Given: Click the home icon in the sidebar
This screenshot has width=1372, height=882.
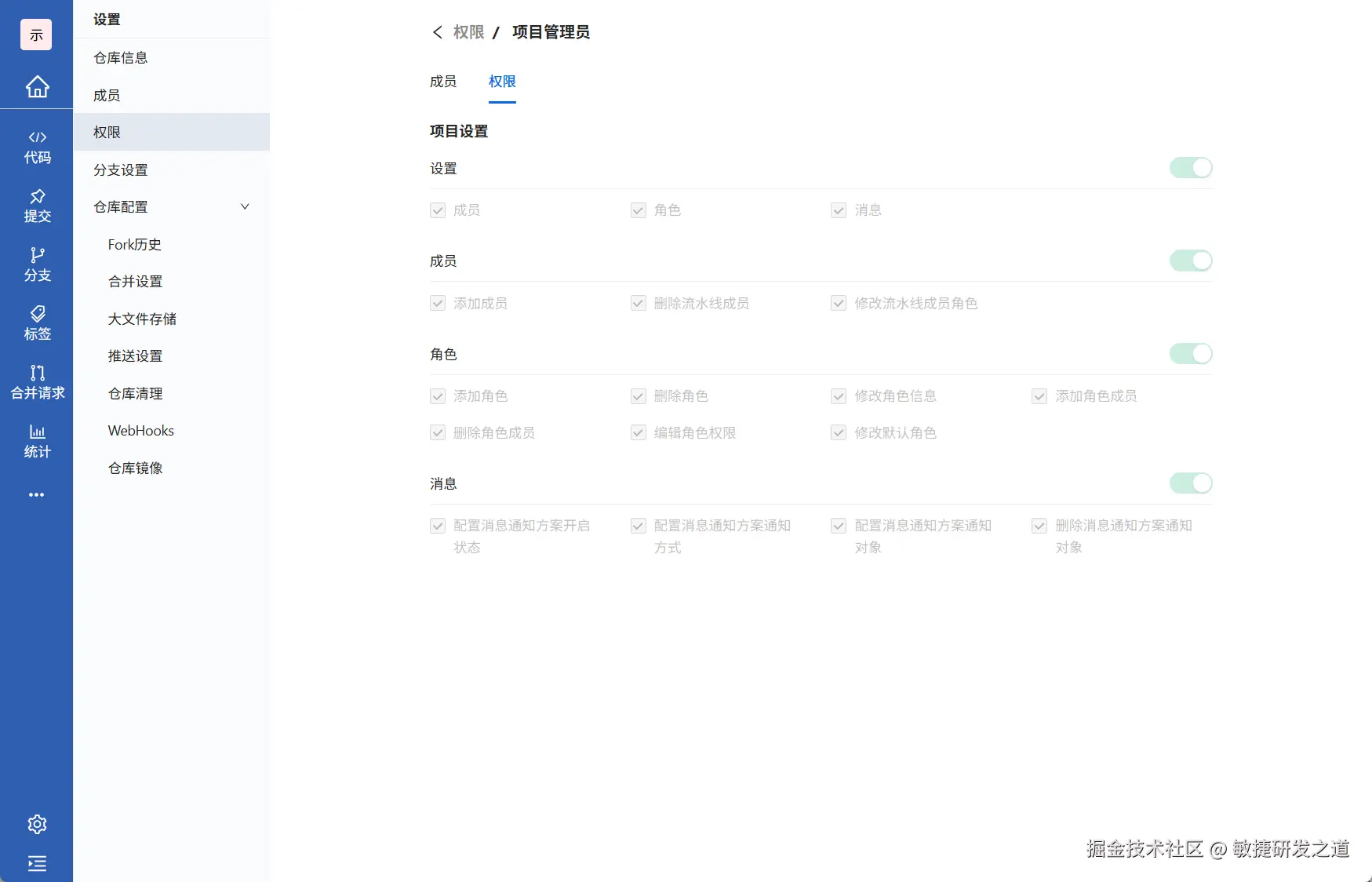Looking at the screenshot, I should pyautogui.click(x=37, y=87).
